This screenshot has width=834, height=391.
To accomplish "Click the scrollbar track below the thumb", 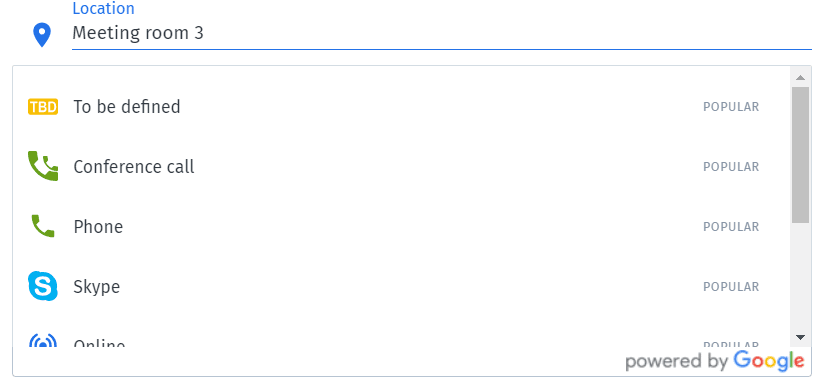I will (x=800, y=277).
